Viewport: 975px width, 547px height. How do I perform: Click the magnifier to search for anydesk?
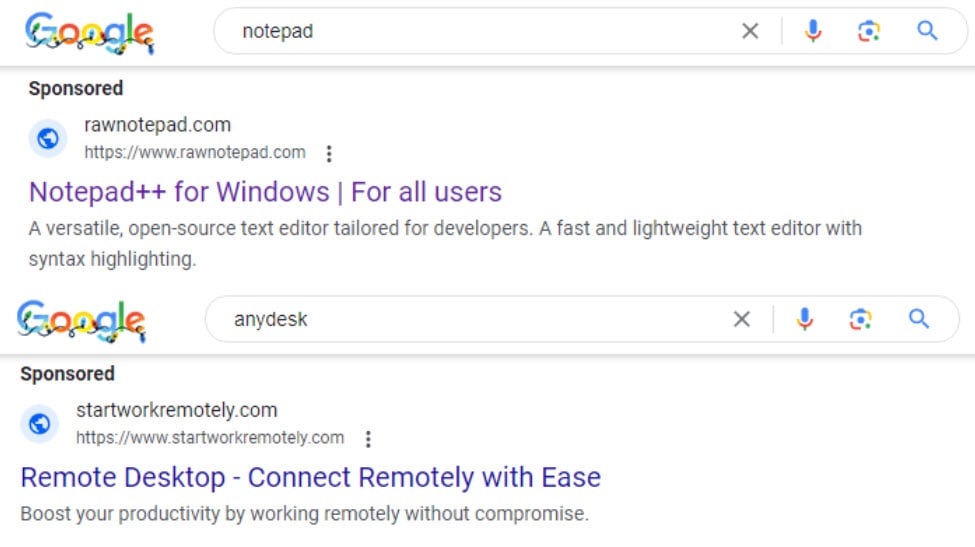click(x=919, y=320)
